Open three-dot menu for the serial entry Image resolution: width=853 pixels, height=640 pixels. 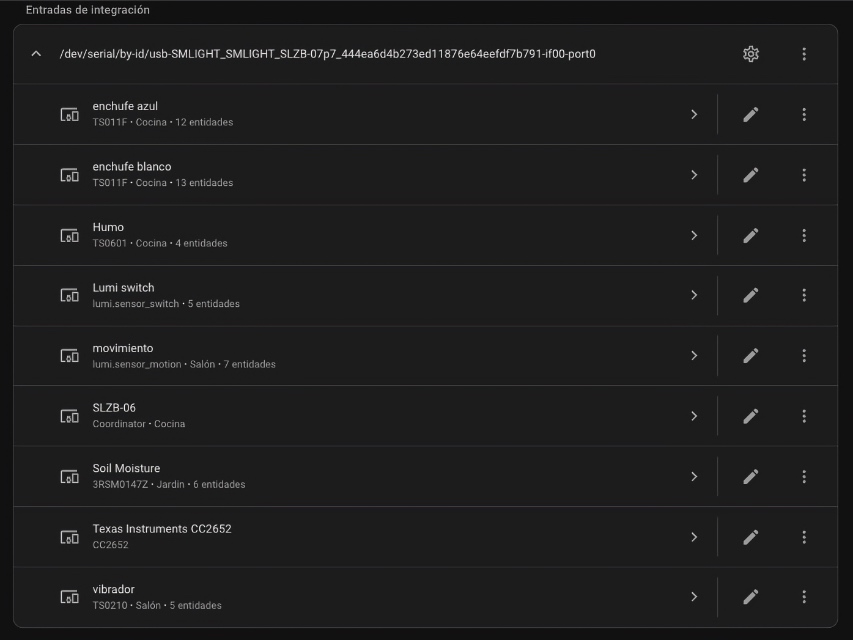coord(804,54)
